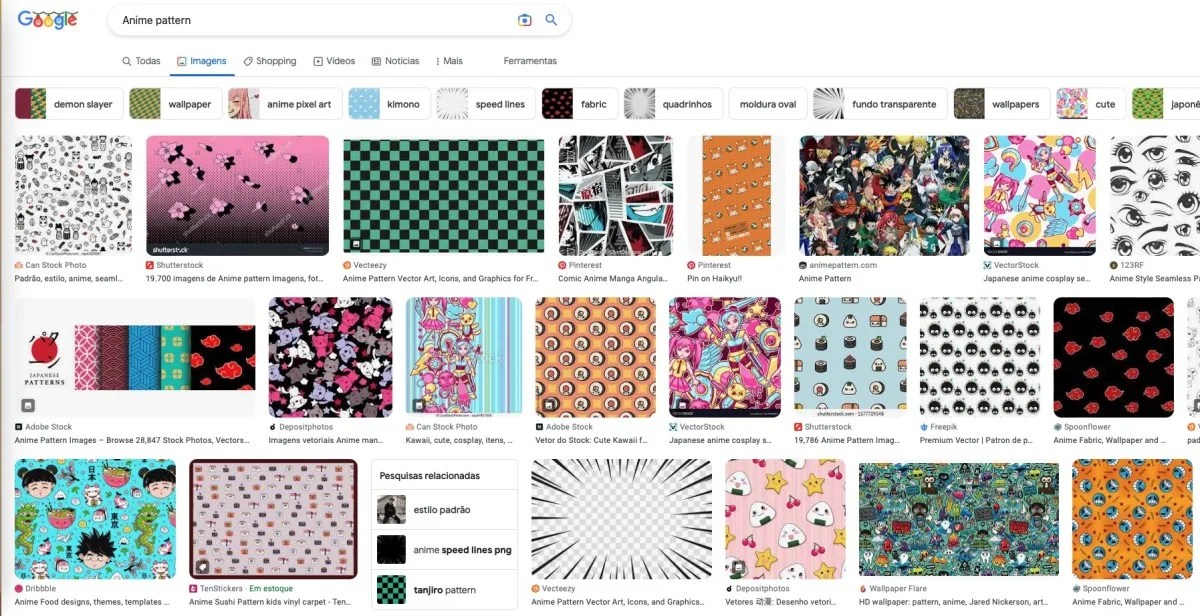Select the green wallpaper filter chip
This screenshot has height=616, width=1200.
coord(176,104)
